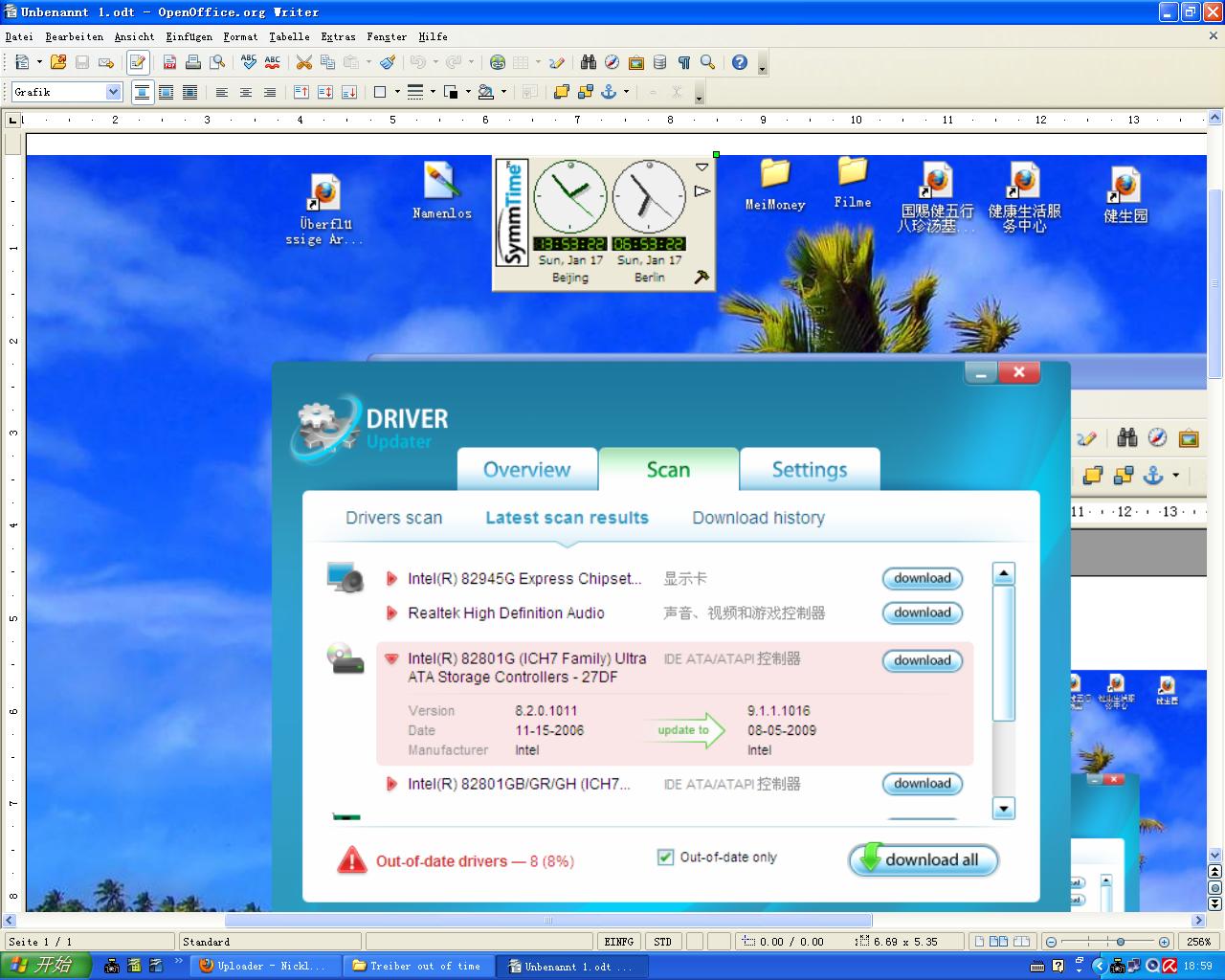Show the data sources
The width and height of the screenshot is (1225, 980).
(660, 62)
